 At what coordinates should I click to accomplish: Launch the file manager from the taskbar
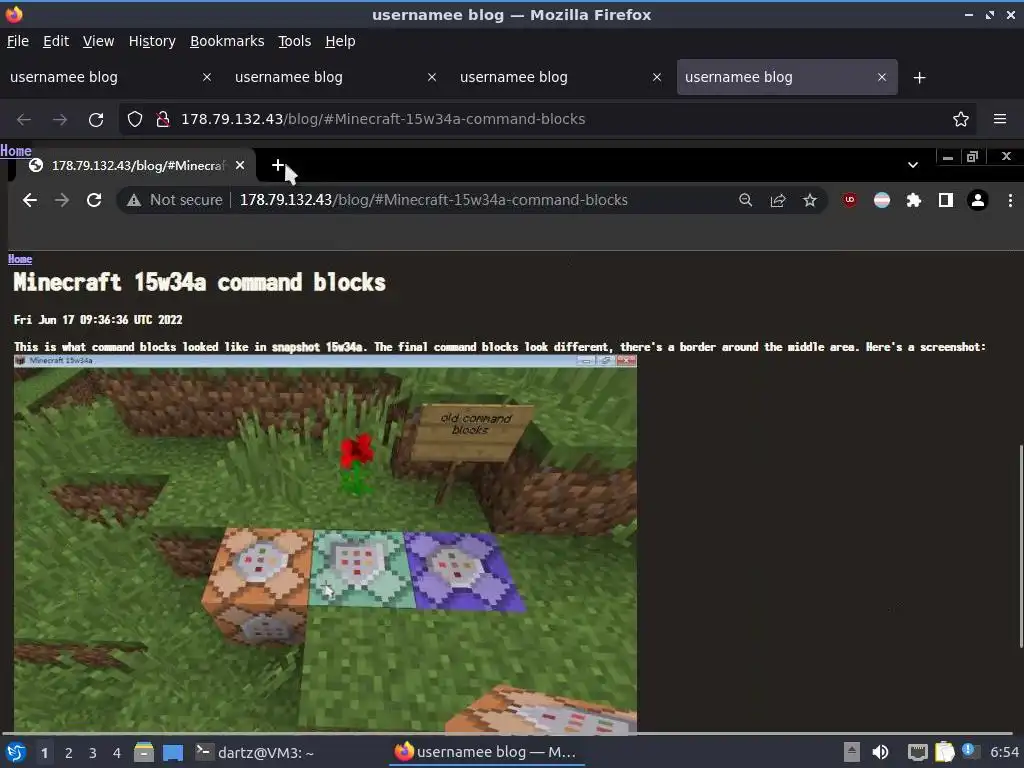tap(144, 752)
